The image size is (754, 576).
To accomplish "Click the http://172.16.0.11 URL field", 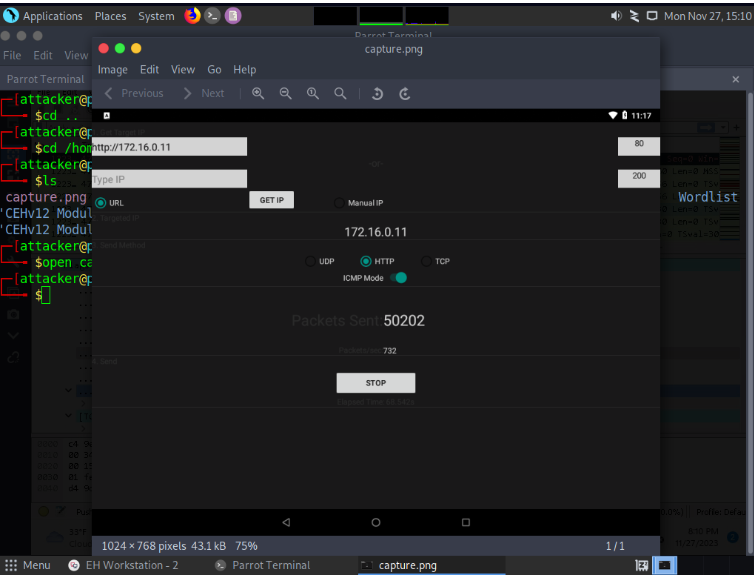I will pos(169,147).
